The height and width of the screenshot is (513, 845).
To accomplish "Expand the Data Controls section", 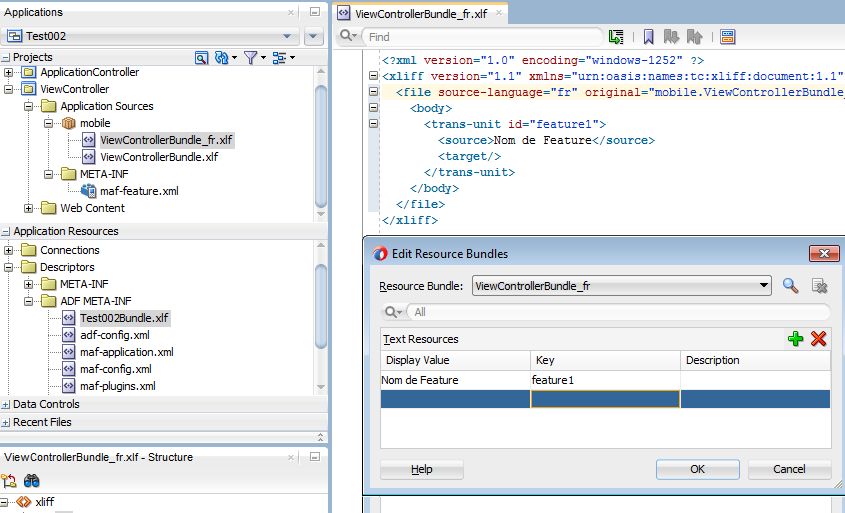I will (x=5, y=405).
